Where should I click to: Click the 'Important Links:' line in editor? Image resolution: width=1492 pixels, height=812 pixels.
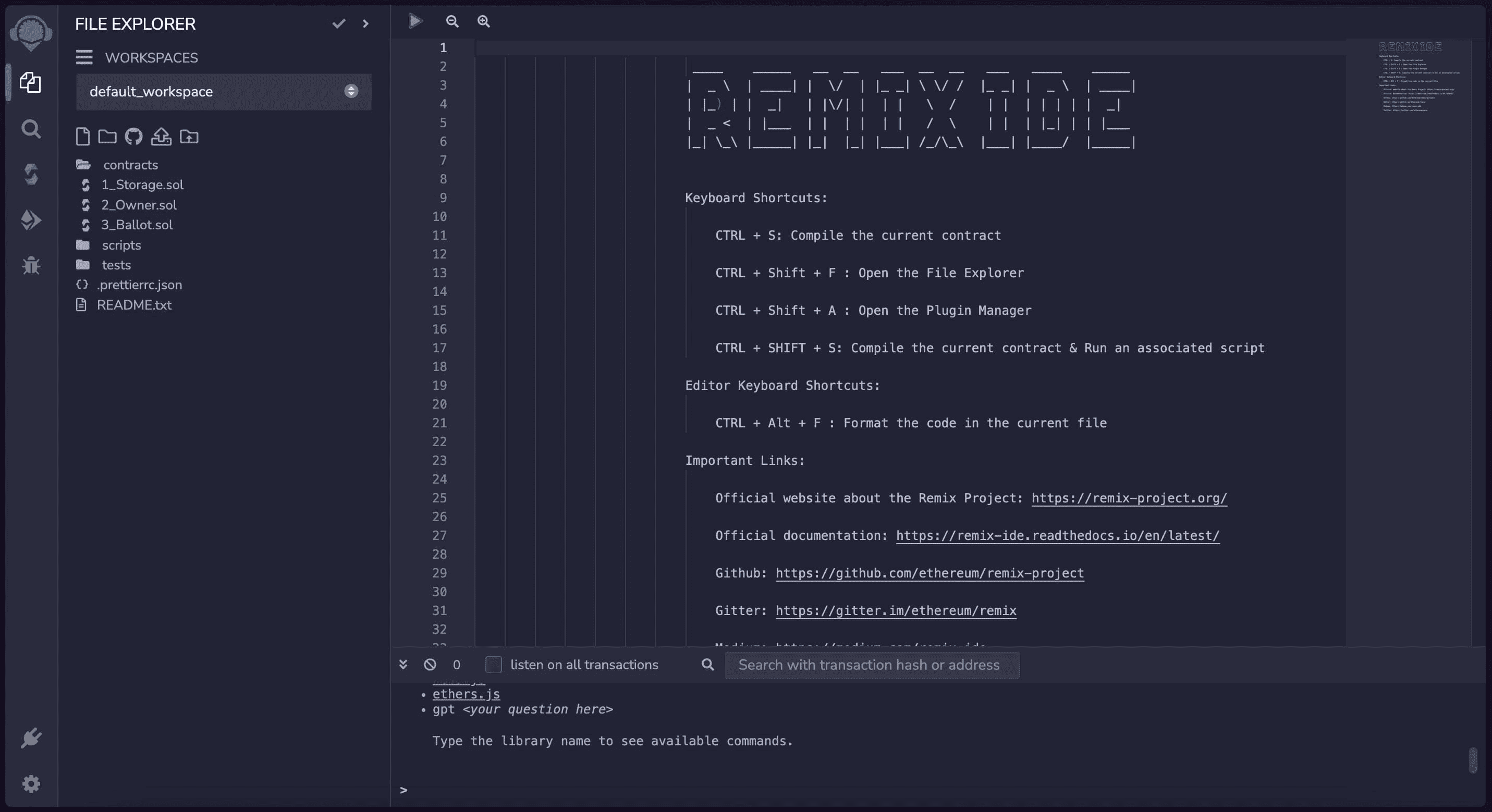click(x=745, y=460)
